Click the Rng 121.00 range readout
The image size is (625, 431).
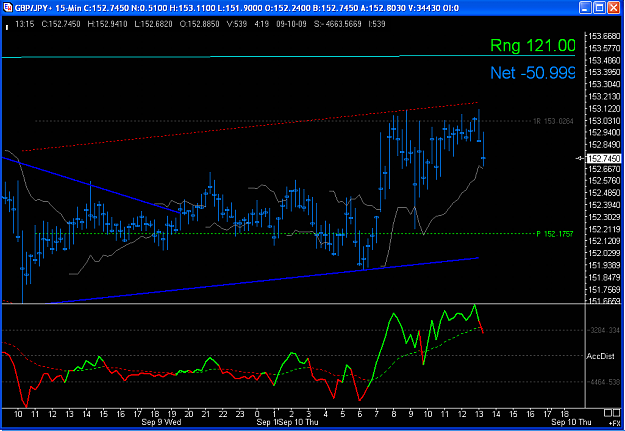point(533,45)
